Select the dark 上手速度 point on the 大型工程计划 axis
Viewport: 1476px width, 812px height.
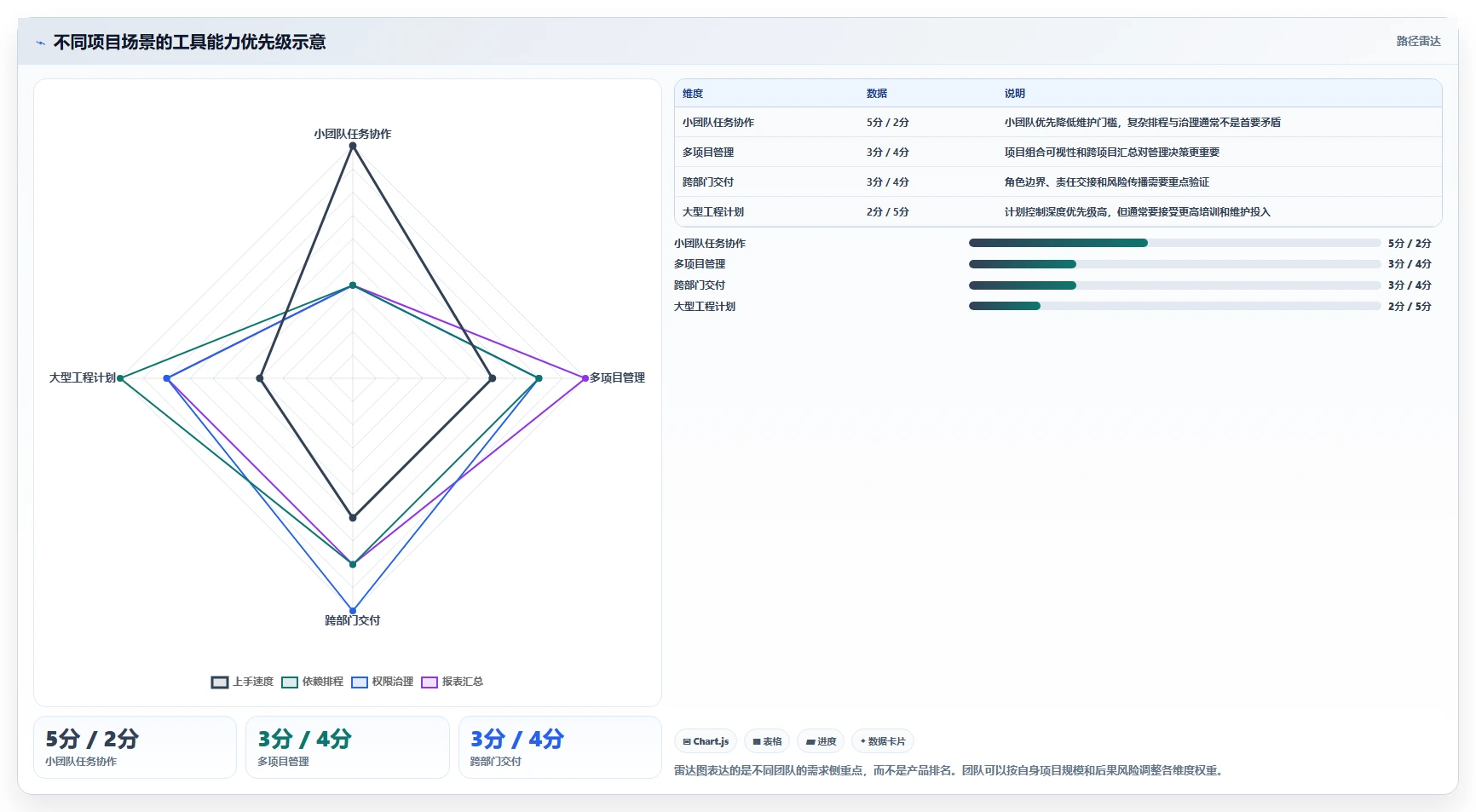[260, 378]
